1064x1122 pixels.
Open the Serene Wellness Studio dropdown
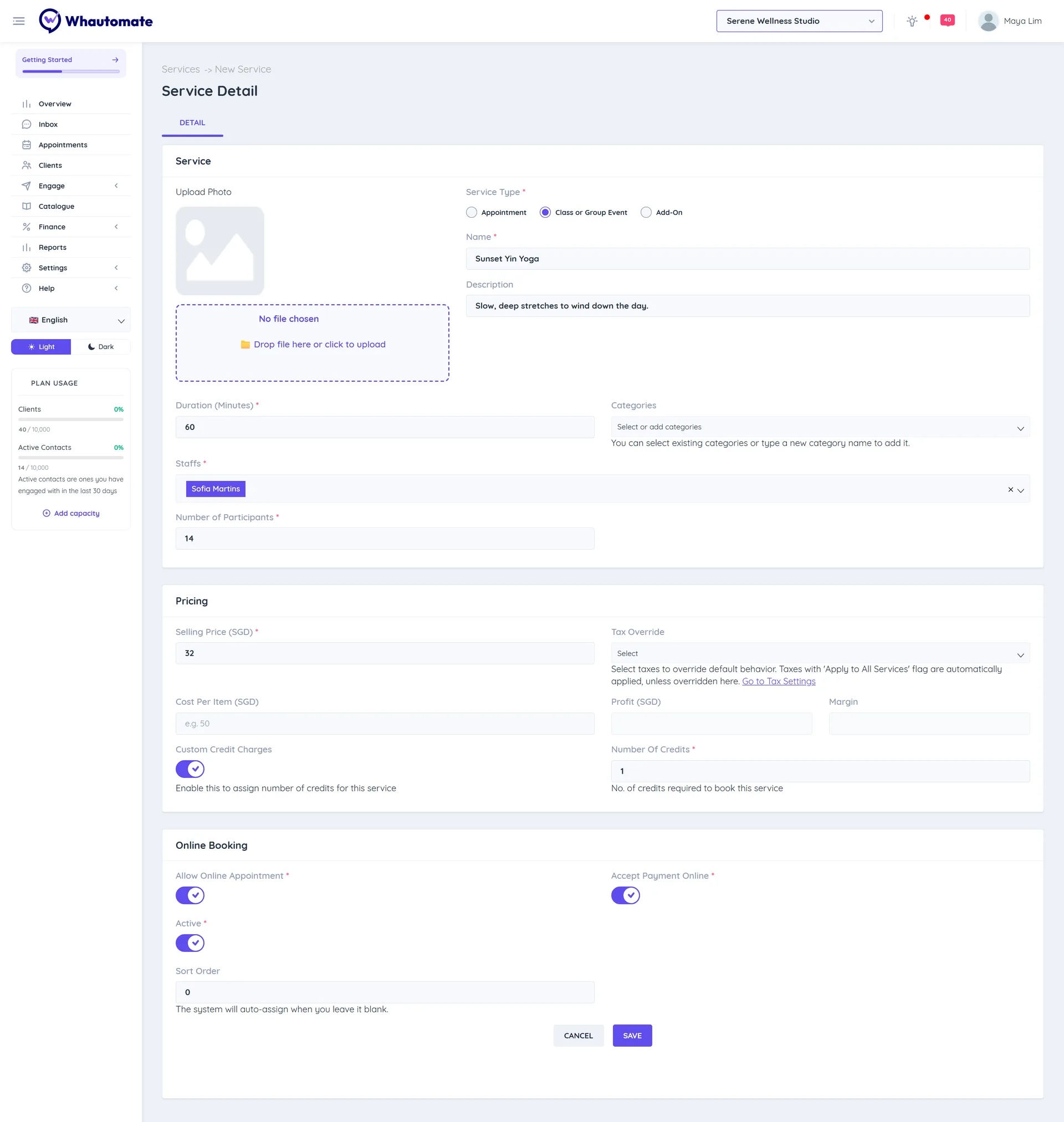[799, 21]
